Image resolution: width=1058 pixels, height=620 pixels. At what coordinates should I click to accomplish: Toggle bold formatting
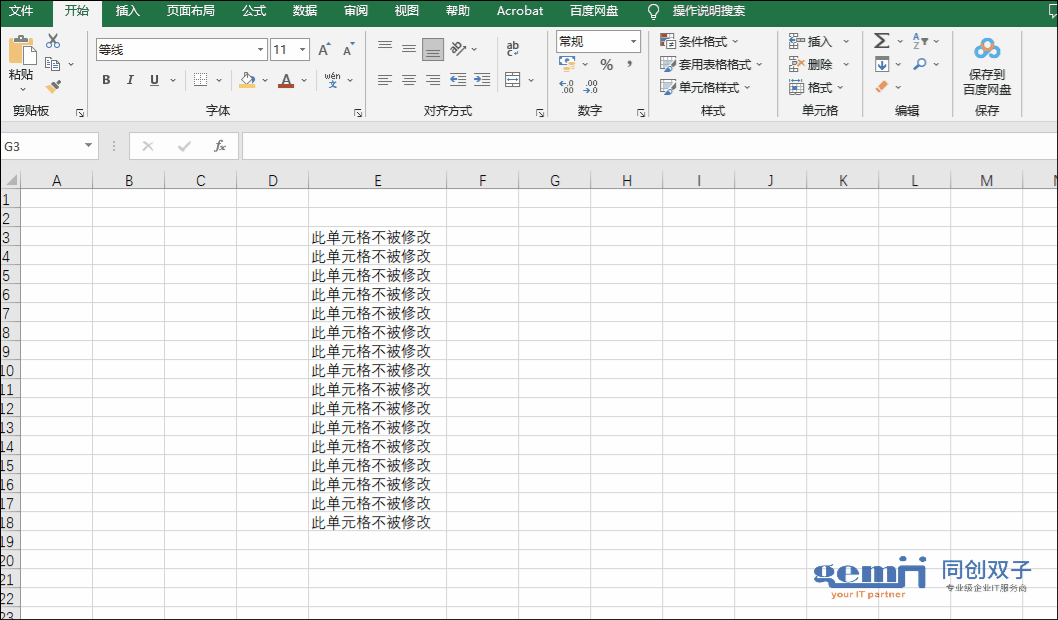107,80
